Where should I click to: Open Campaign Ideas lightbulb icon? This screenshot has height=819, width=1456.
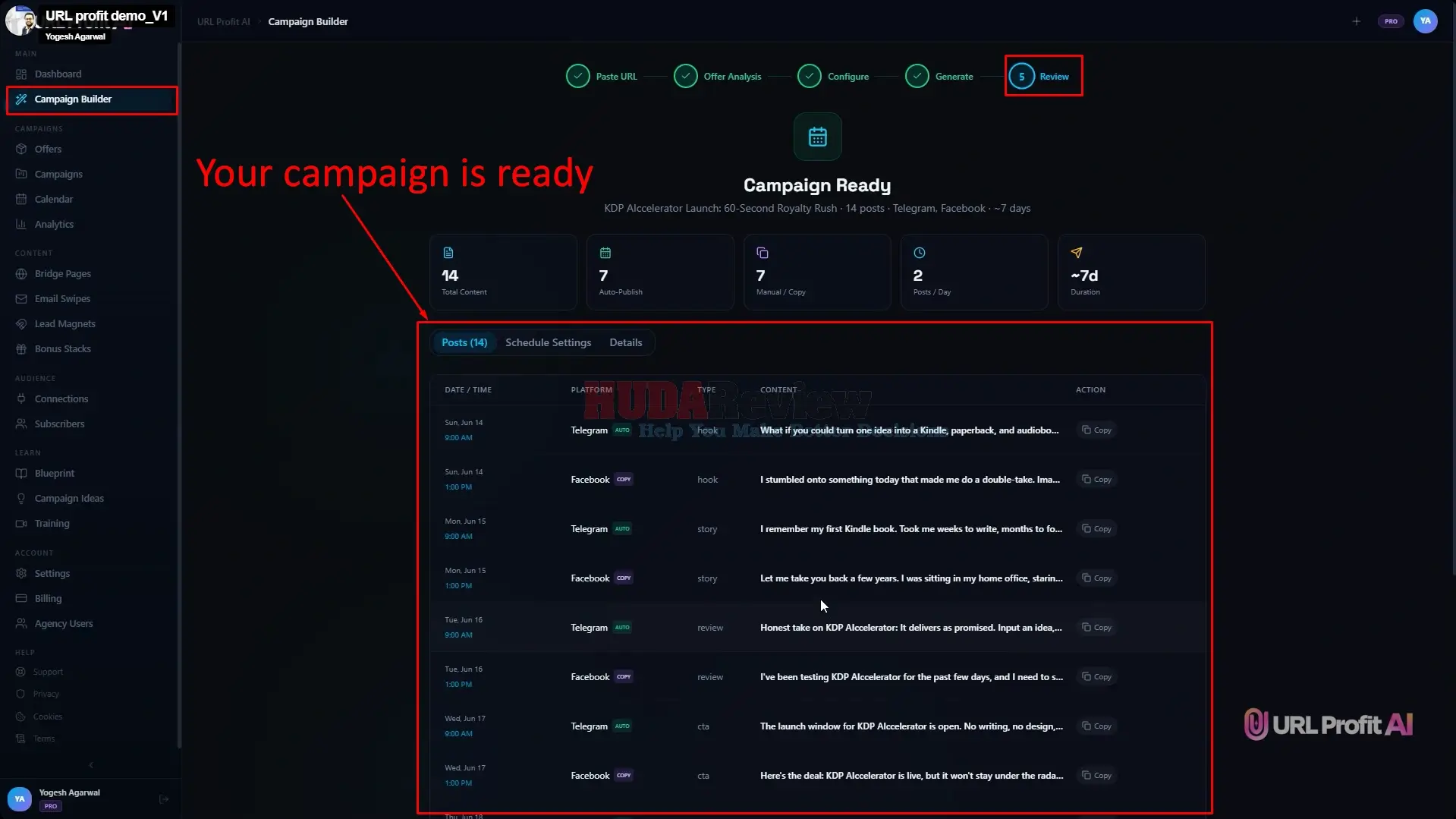click(21, 498)
